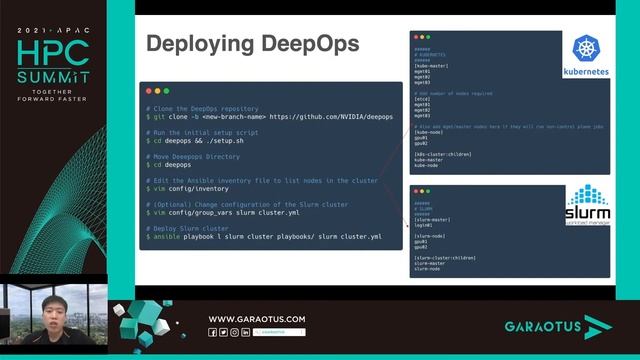Click the Twitter icon in the footer
This screenshot has height=360, width=640.
pos(223,332)
